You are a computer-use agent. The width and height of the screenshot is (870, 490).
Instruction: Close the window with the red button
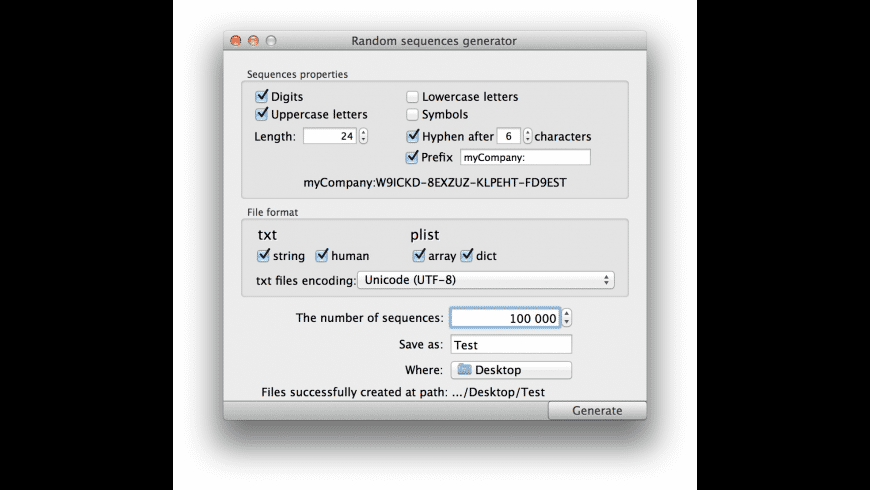coord(236,41)
